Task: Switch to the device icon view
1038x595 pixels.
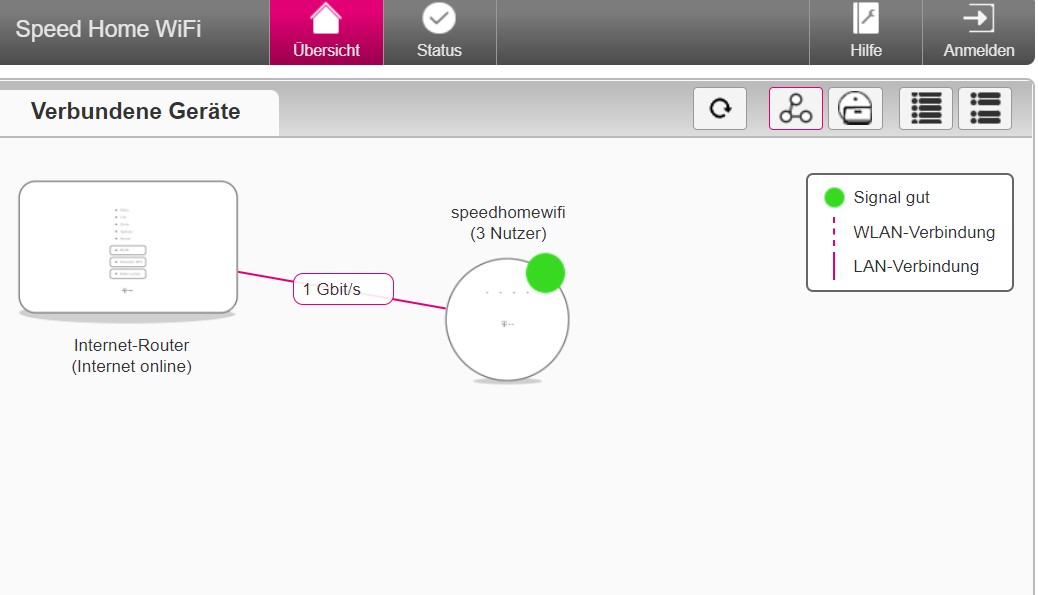Action: pyautogui.click(x=855, y=109)
